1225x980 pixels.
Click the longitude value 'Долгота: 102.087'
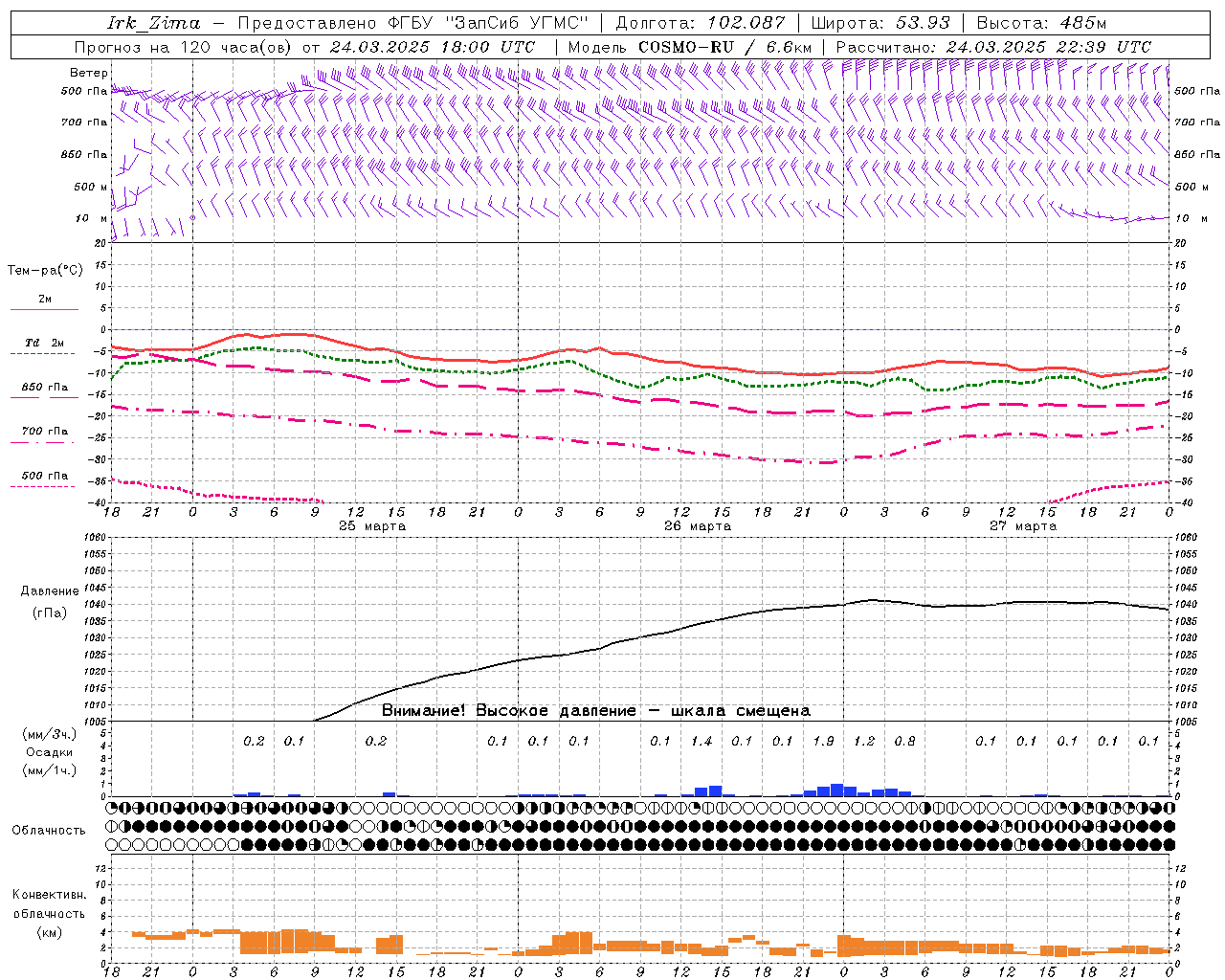point(701,23)
